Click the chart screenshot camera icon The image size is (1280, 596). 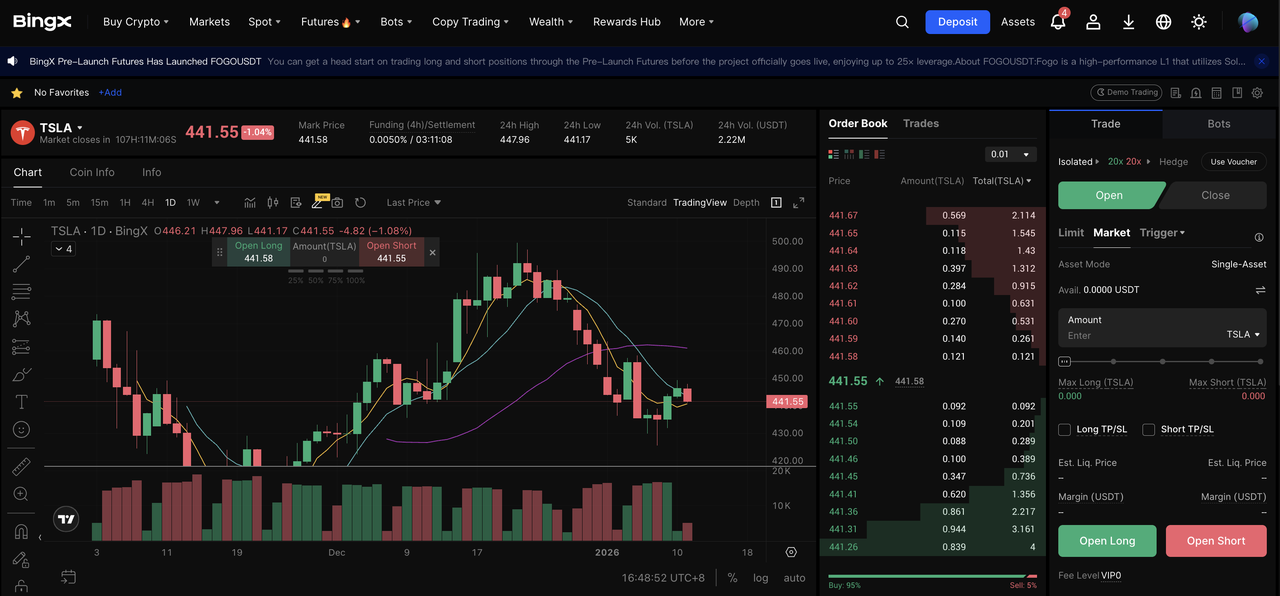click(337, 203)
